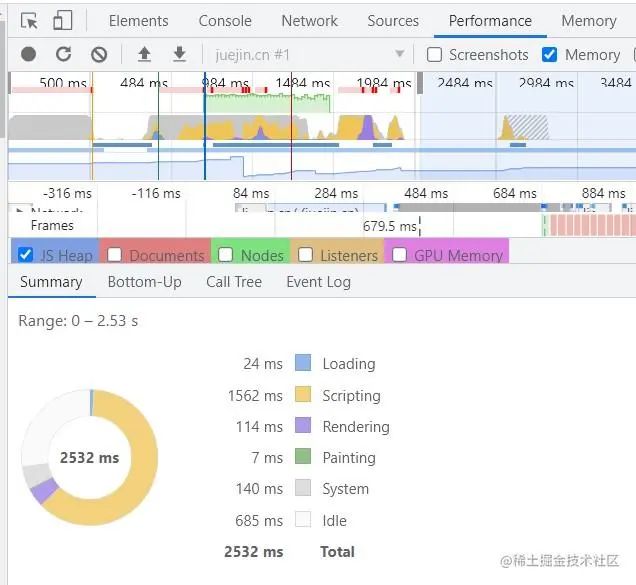Click the "Loading" legend label
636x585 pixels.
[349, 364]
